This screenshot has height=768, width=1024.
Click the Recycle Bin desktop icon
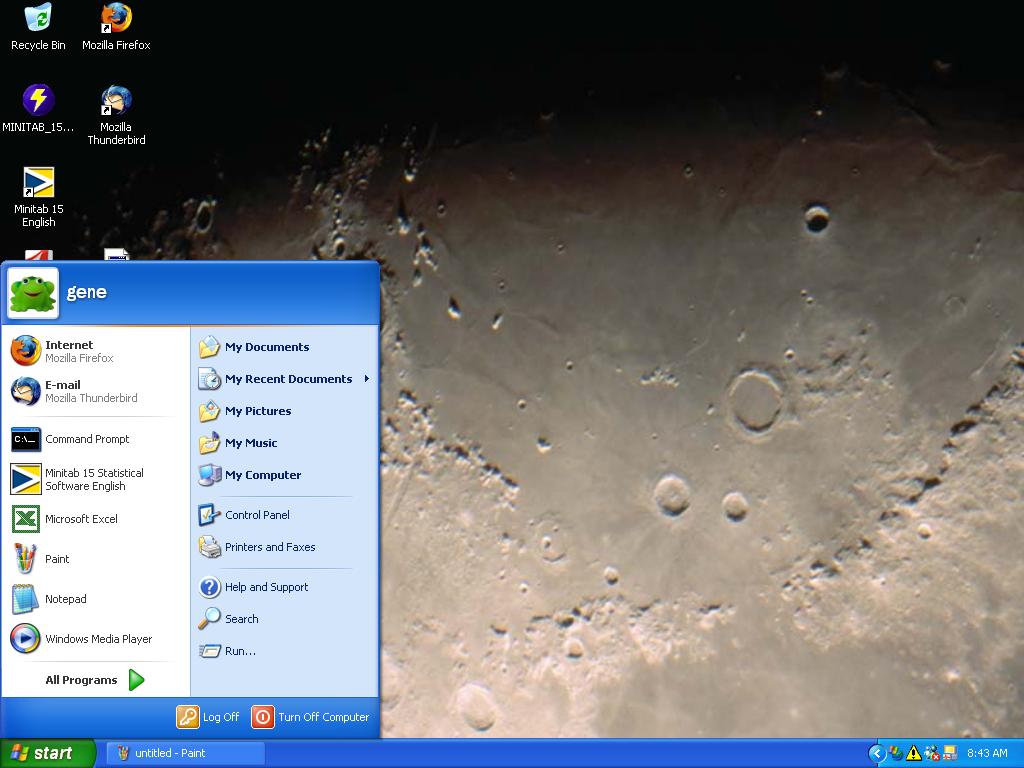[x=38, y=27]
